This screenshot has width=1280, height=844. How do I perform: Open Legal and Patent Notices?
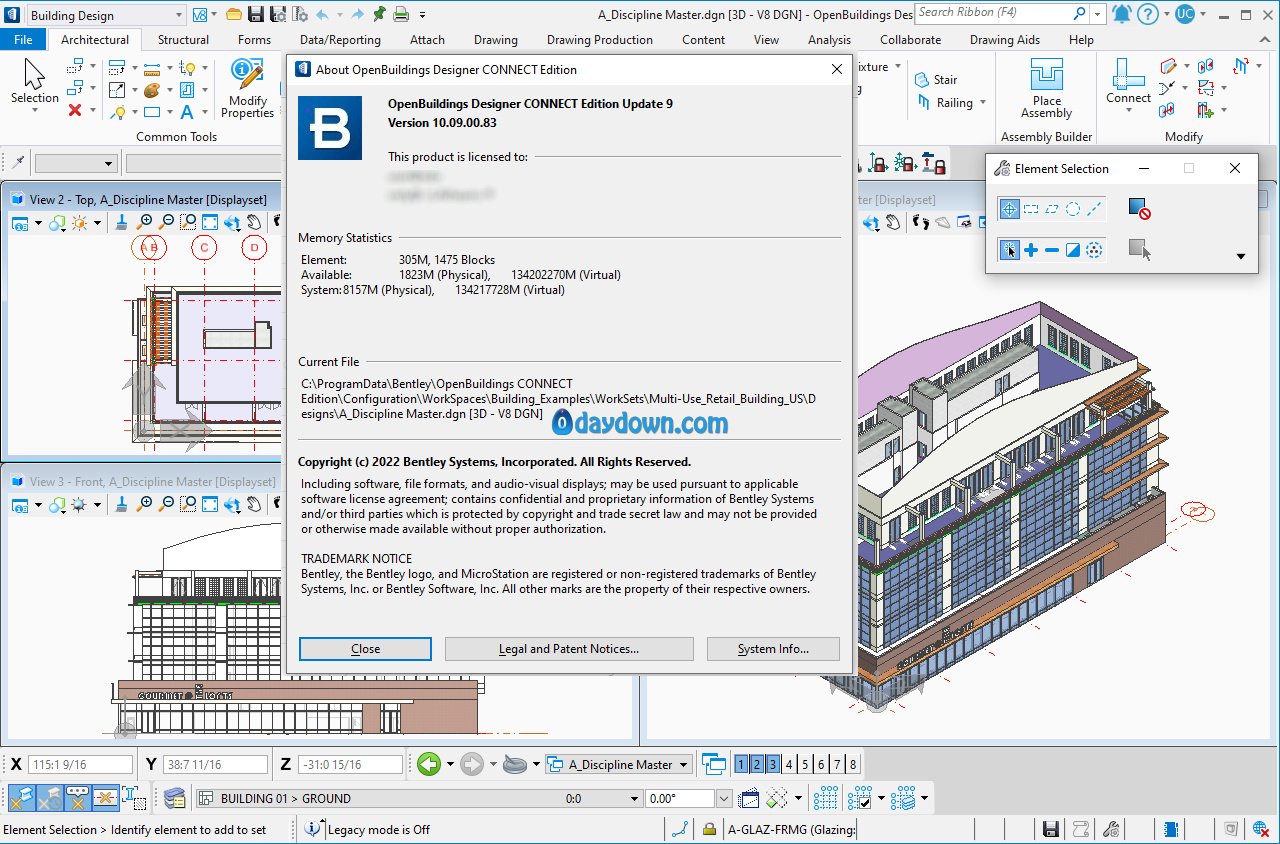(569, 649)
